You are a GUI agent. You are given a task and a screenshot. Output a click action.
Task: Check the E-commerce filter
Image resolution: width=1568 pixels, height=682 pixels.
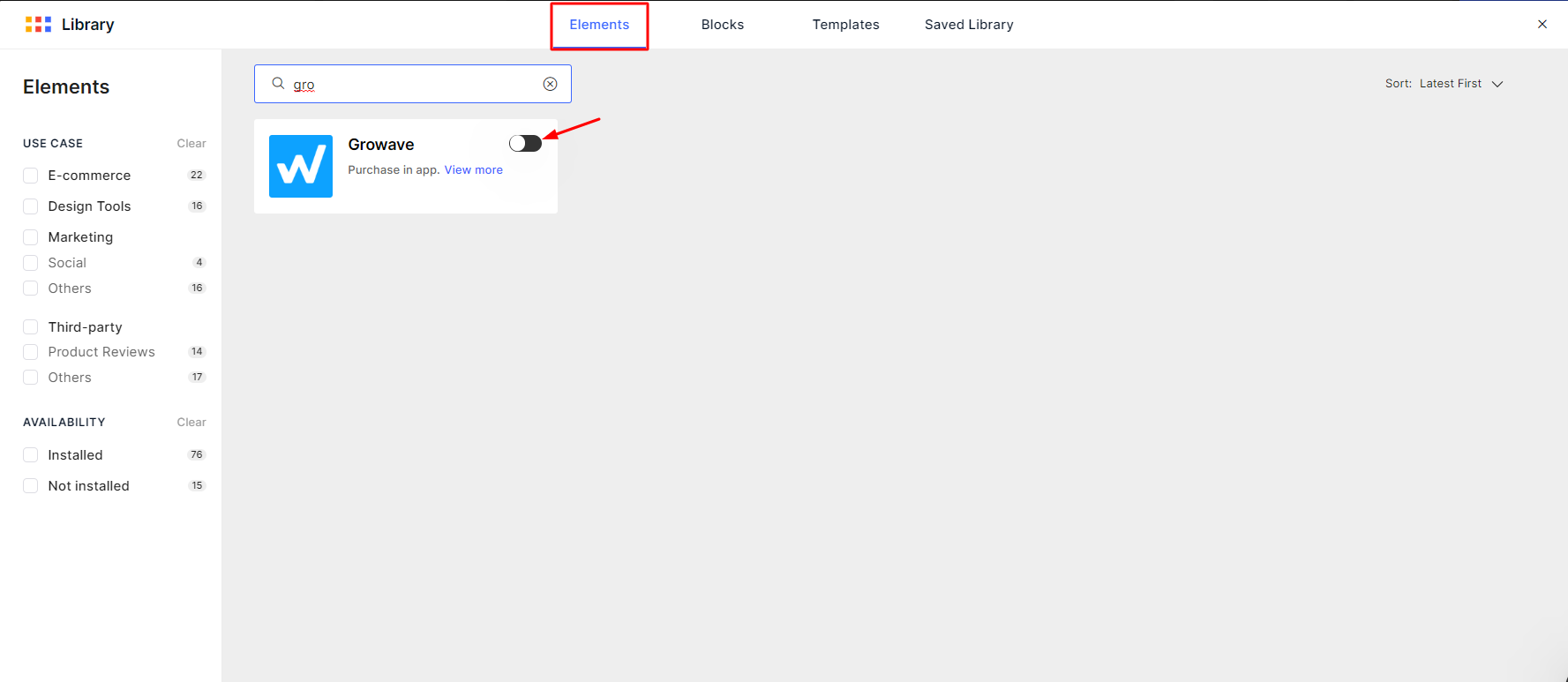click(x=31, y=176)
